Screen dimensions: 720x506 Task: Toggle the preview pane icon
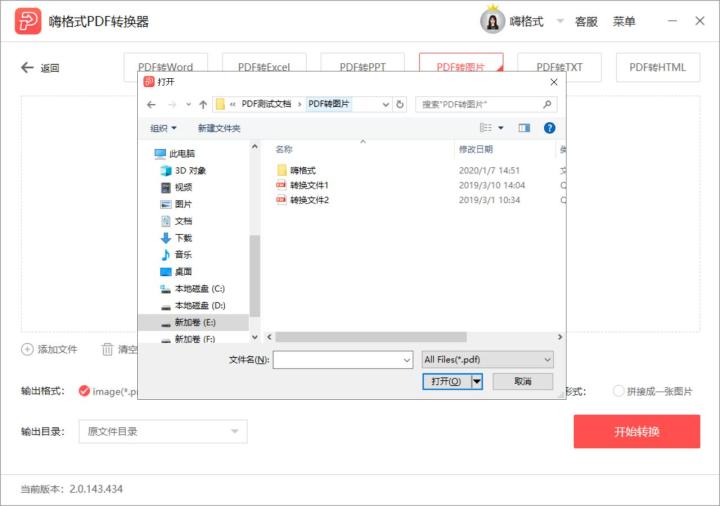click(524, 128)
